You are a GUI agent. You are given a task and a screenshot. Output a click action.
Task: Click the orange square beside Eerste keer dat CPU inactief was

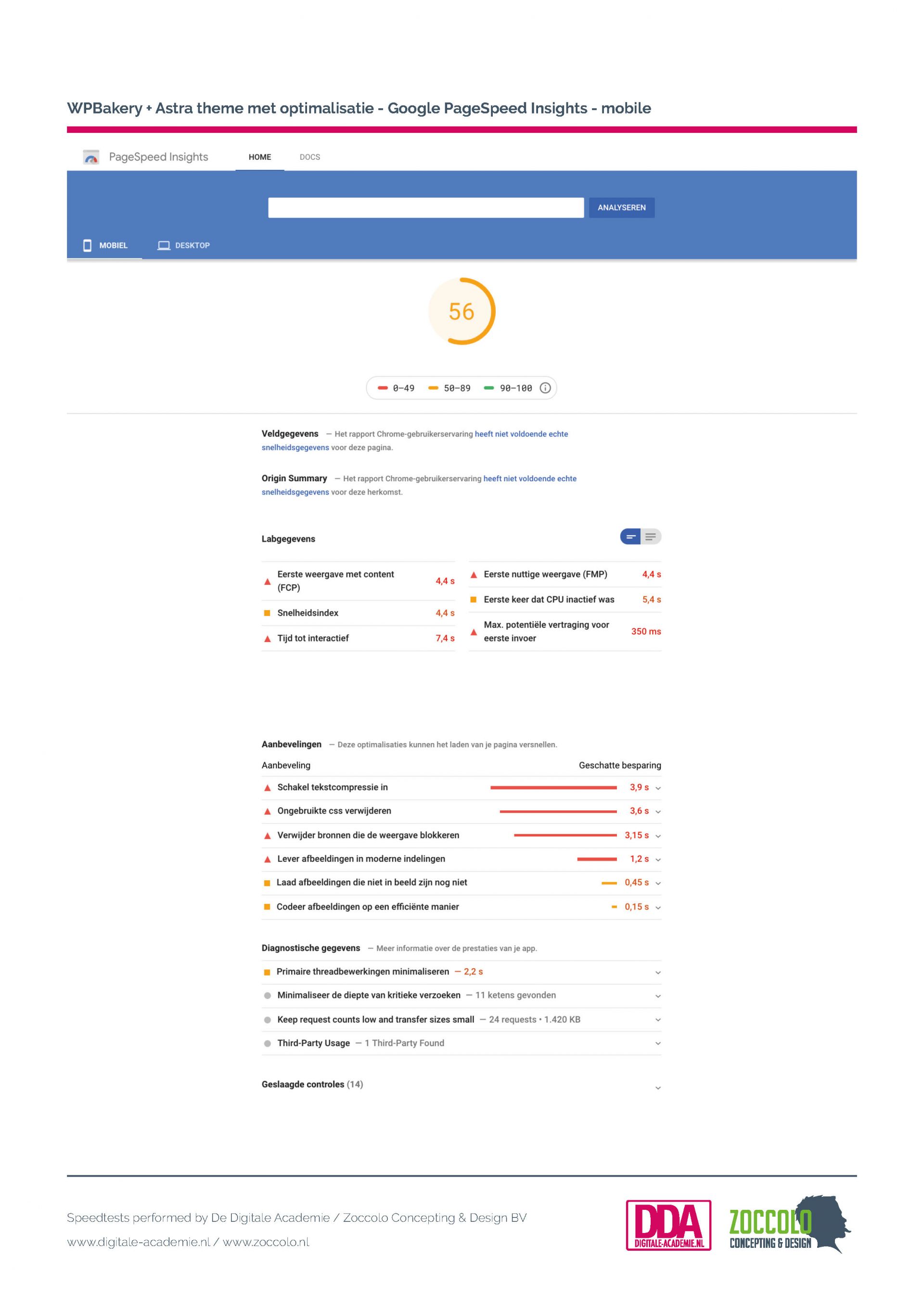click(474, 600)
